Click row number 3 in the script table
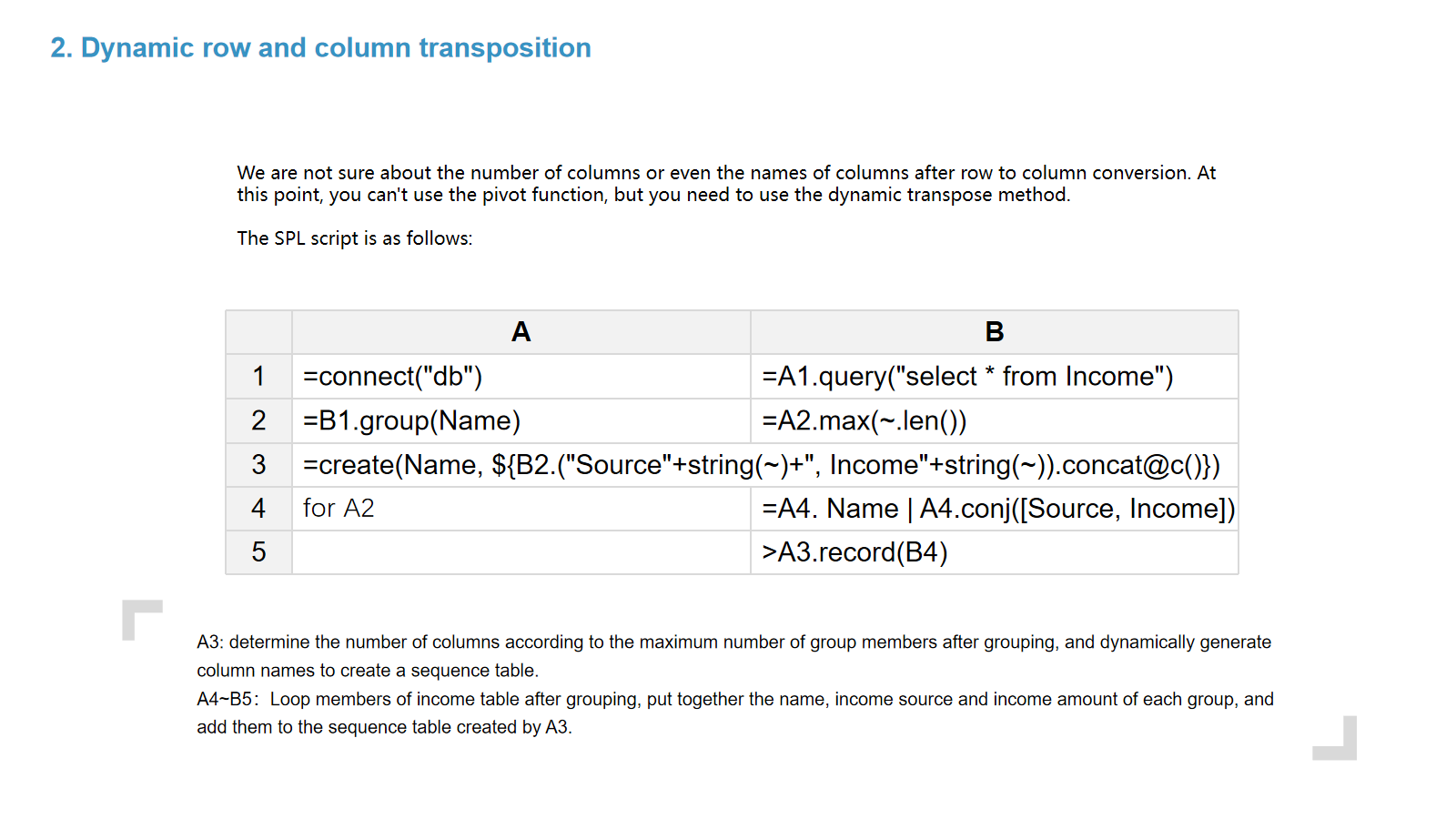 [258, 465]
